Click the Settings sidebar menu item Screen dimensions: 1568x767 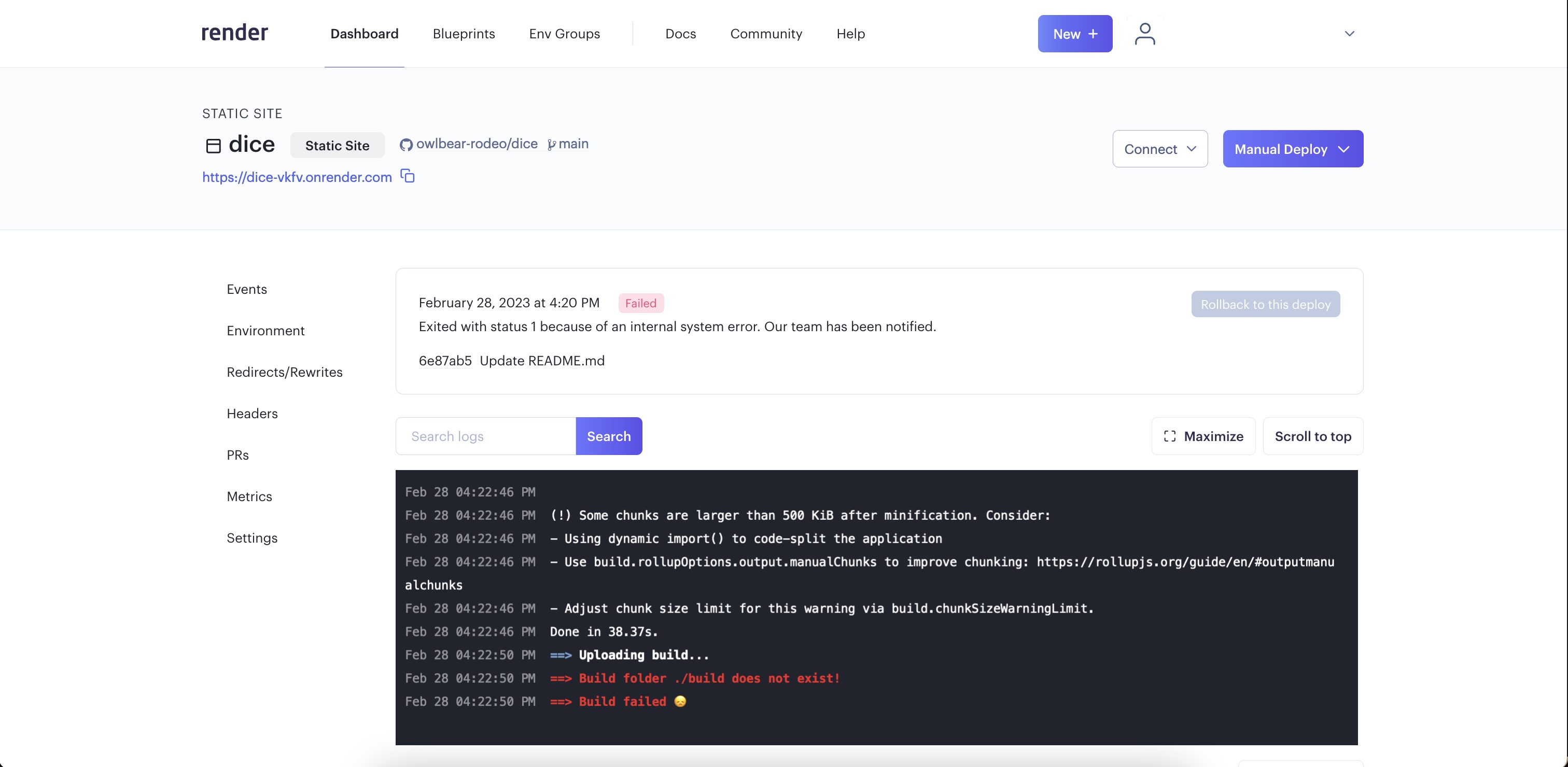coord(253,537)
